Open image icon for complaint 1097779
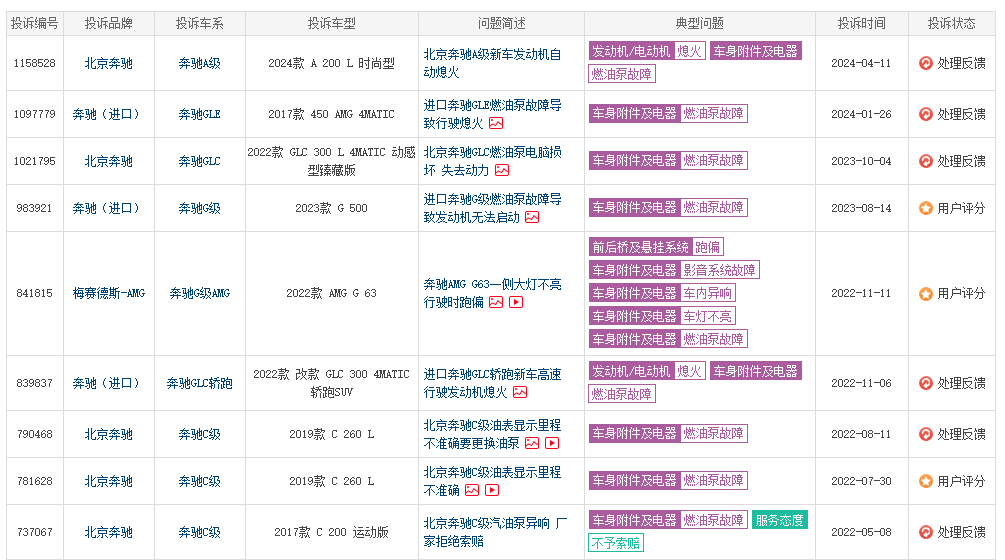1005x560 pixels. pyautogui.click(x=496, y=123)
